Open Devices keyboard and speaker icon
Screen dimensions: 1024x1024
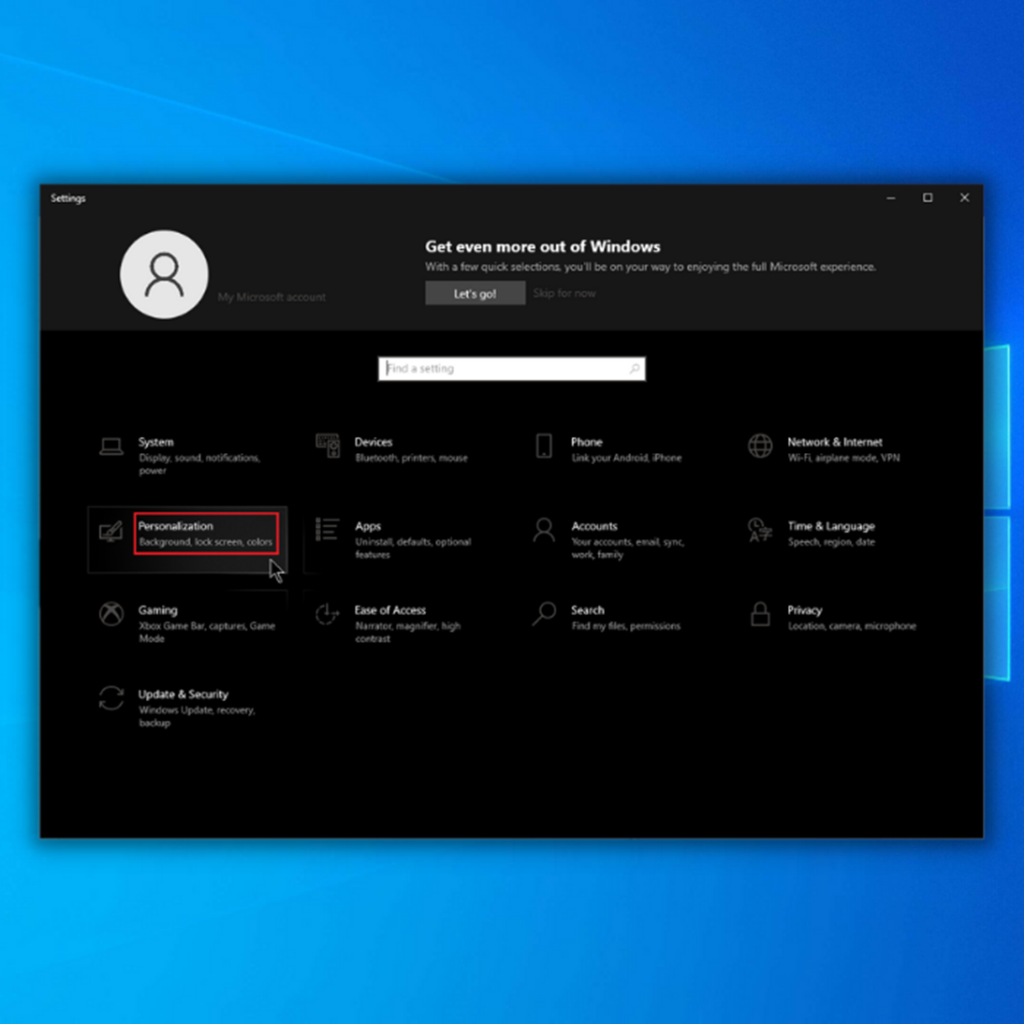coord(328,446)
